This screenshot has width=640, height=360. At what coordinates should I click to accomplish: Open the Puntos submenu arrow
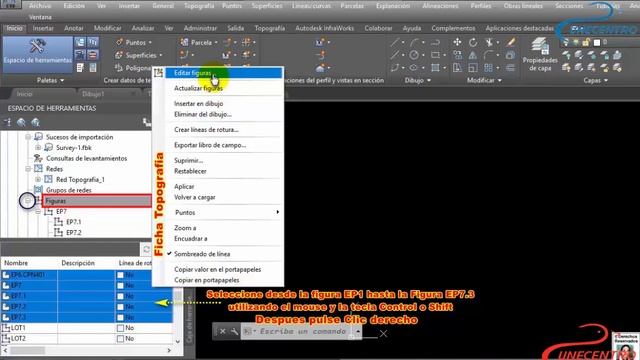(x=278, y=212)
